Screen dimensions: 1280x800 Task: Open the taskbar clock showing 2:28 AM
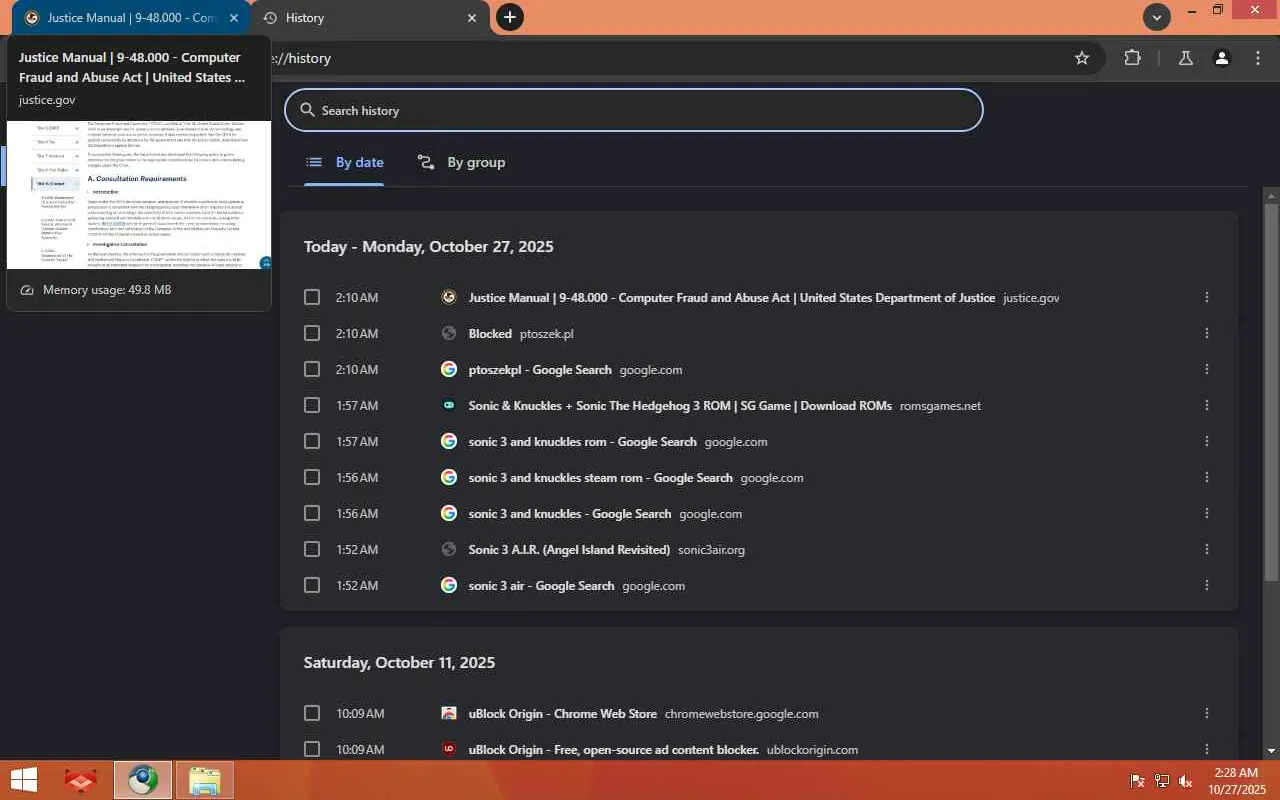coord(1236,780)
